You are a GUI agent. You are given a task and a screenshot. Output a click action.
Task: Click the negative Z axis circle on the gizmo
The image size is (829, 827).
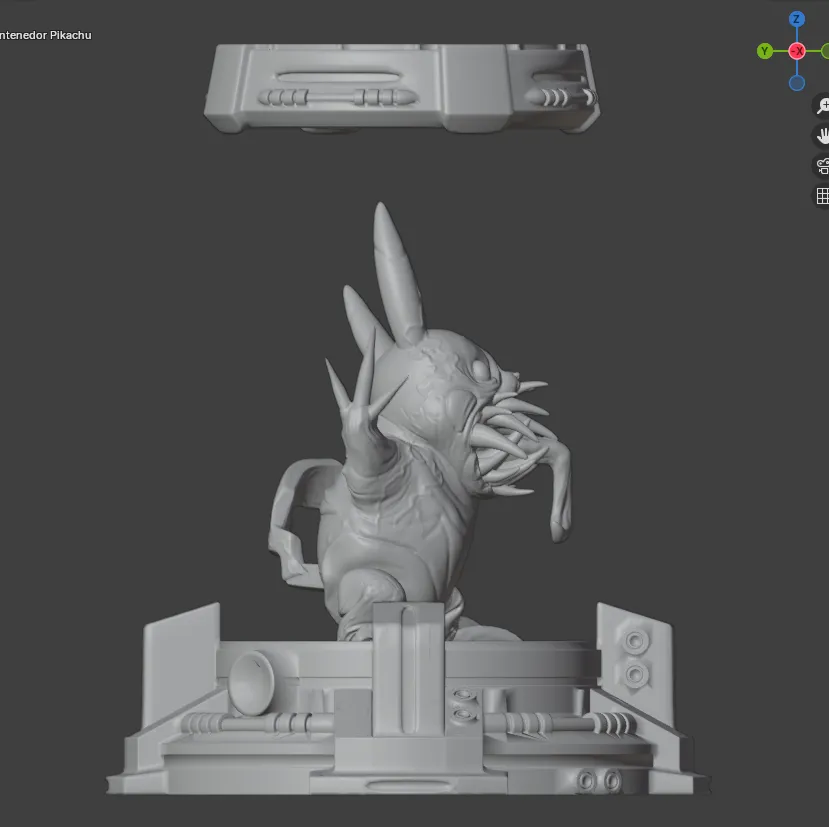pos(797,83)
